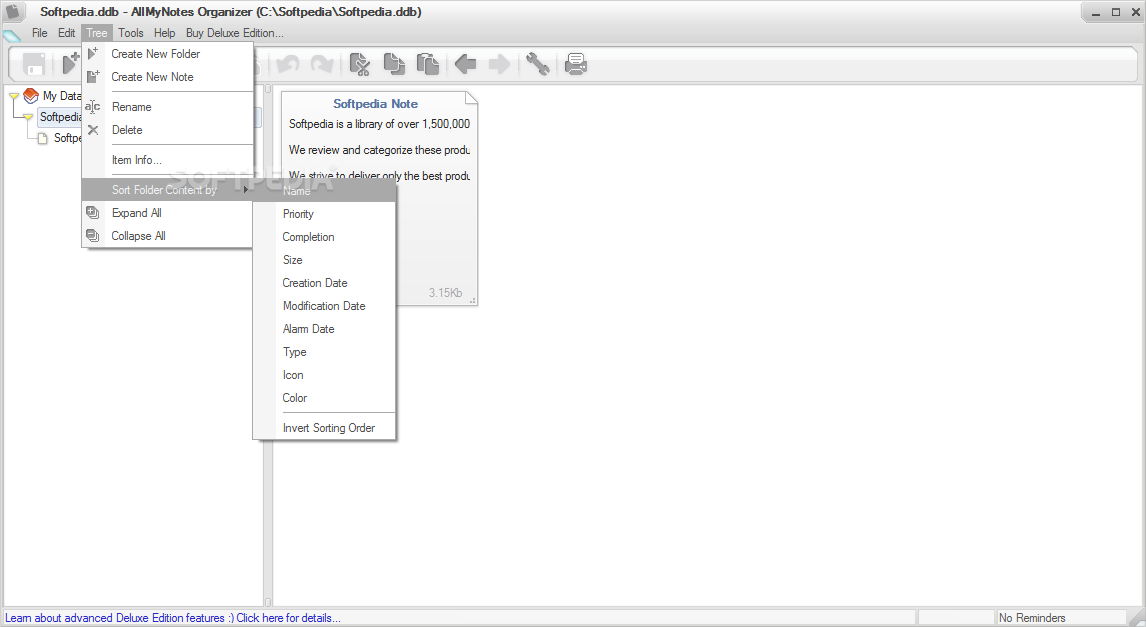Click the Rename text-cursor icon
Image resolution: width=1146 pixels, height=627 pixels.
point(92,107)
